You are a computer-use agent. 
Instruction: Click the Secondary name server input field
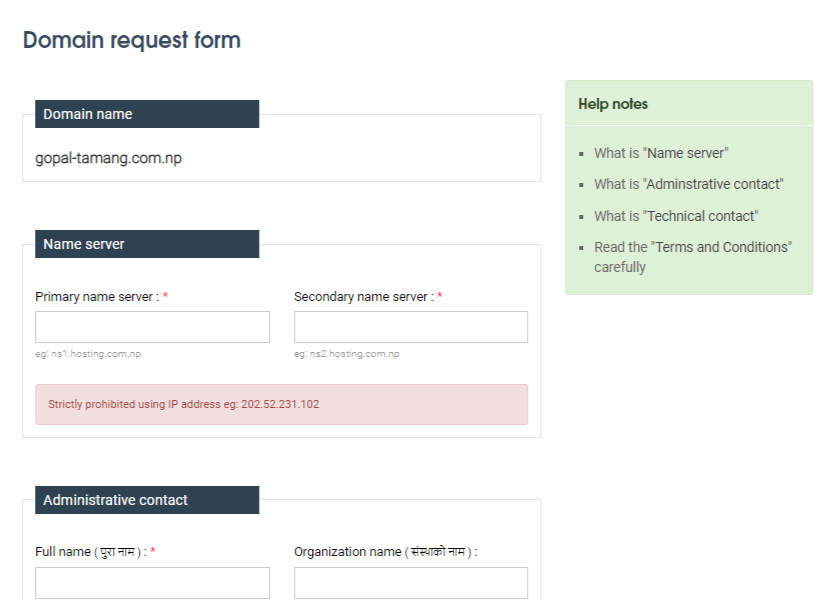411,326
